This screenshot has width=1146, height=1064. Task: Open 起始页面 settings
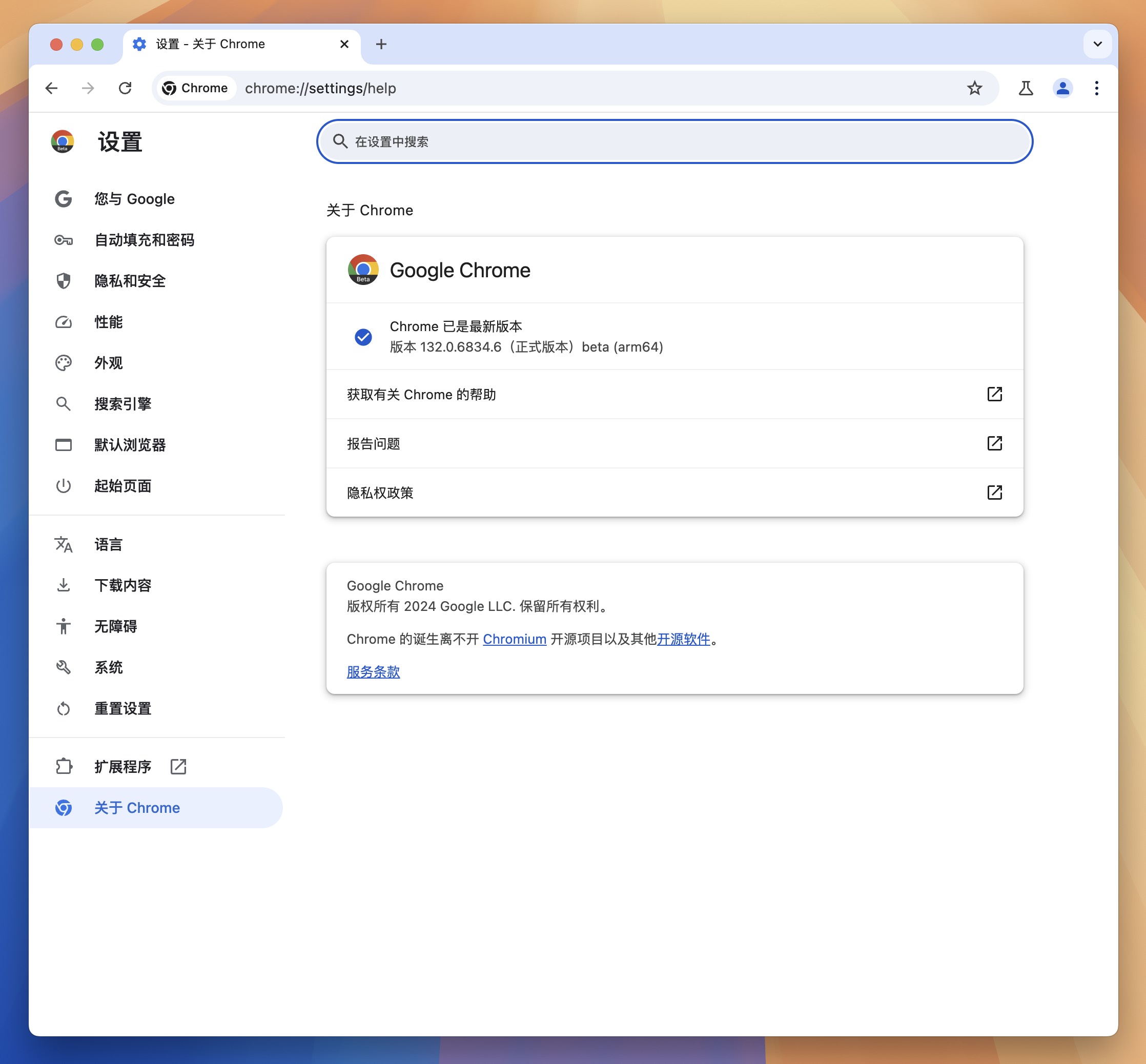[x=156, y=486]
